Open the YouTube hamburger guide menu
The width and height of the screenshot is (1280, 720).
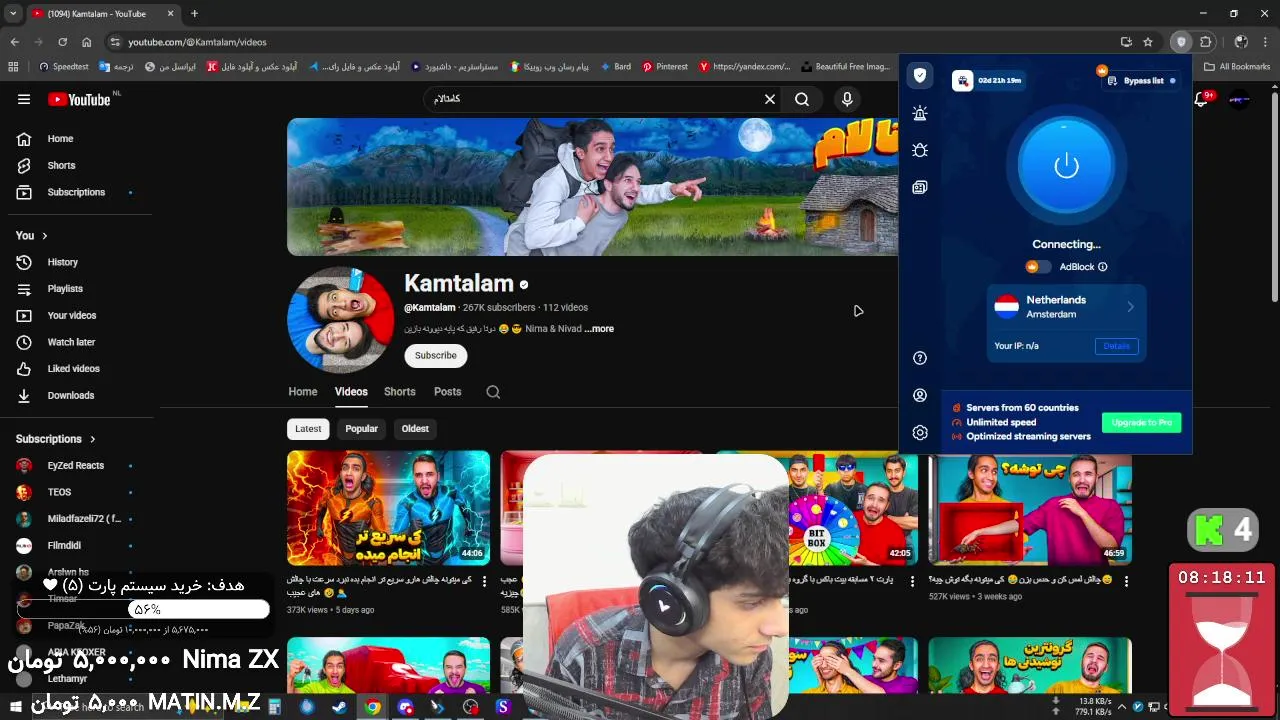[24, 99]
